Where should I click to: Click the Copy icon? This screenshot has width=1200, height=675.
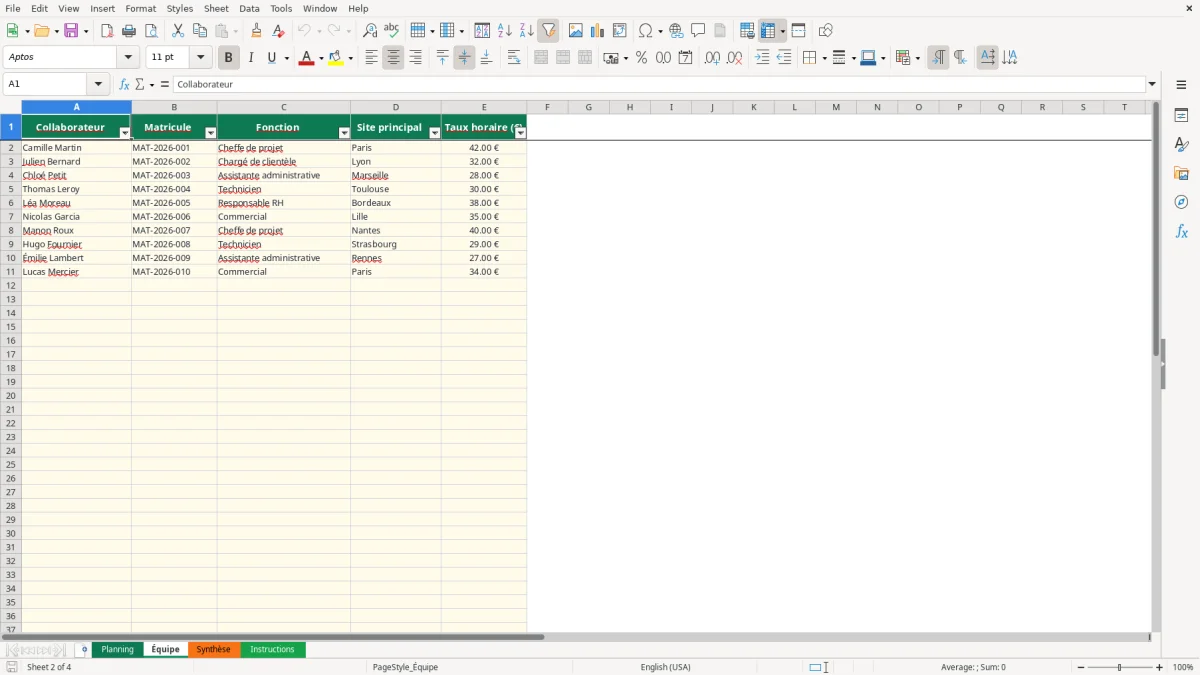pos(200,31)
